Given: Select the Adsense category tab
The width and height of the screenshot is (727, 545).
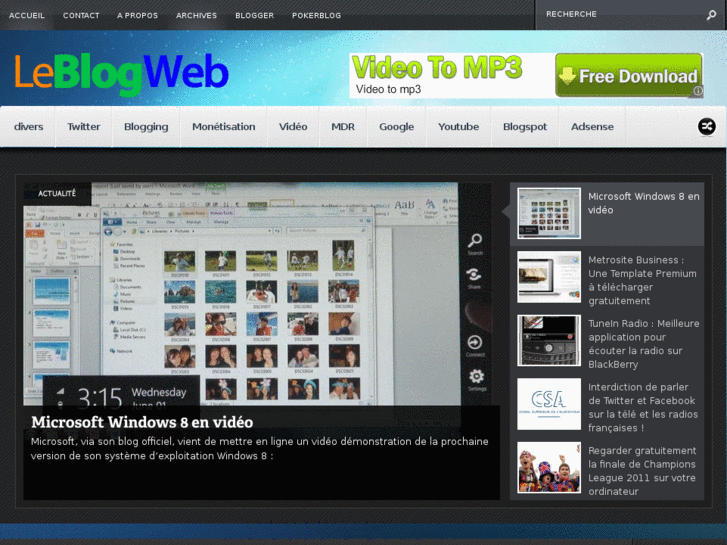Looking at the screenshot, I should coord(592,127).
